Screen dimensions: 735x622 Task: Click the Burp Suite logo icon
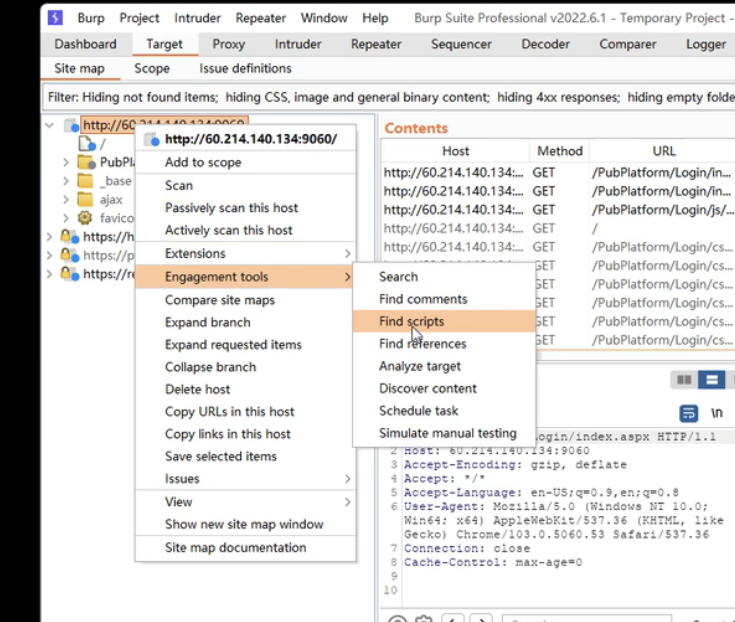[x=55, y=18]
